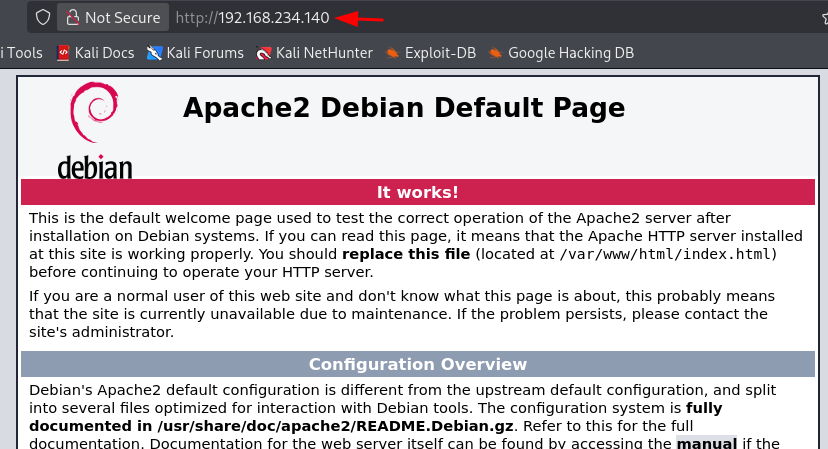Click the Kali Forums favicon icon

[x=154, y=53]
